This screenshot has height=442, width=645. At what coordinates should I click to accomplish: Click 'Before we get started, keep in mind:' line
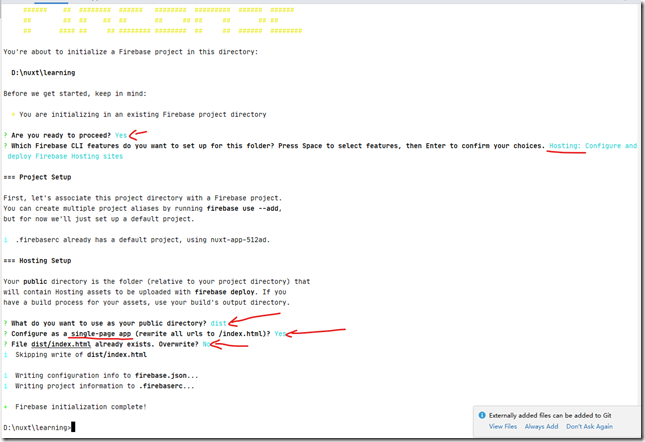point(75,93)
